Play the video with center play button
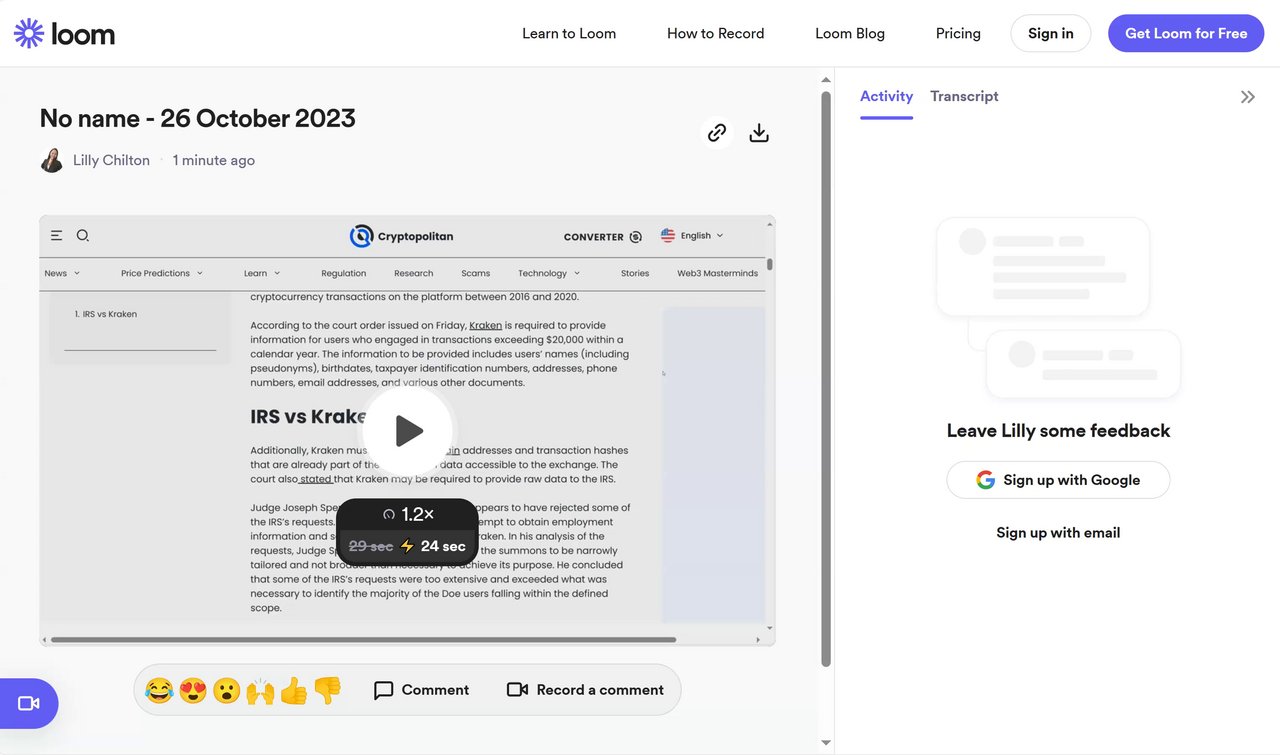1280x755 pixels. click(x=408, y=431)
